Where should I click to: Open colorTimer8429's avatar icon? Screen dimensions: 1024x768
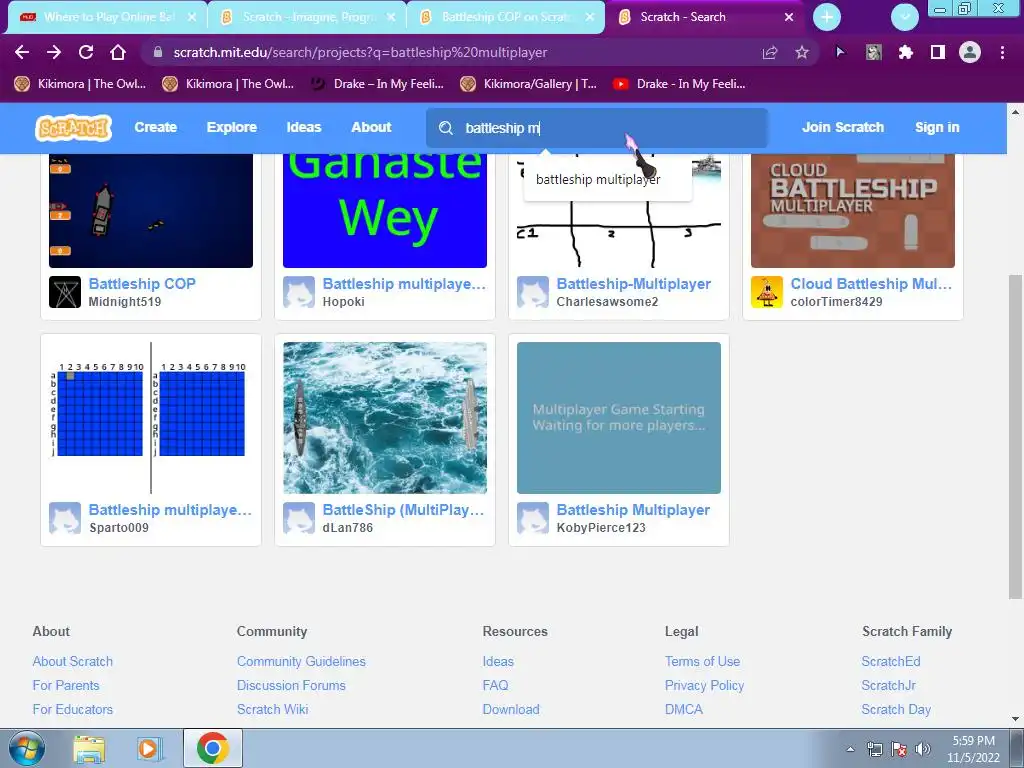coord(767,292)
